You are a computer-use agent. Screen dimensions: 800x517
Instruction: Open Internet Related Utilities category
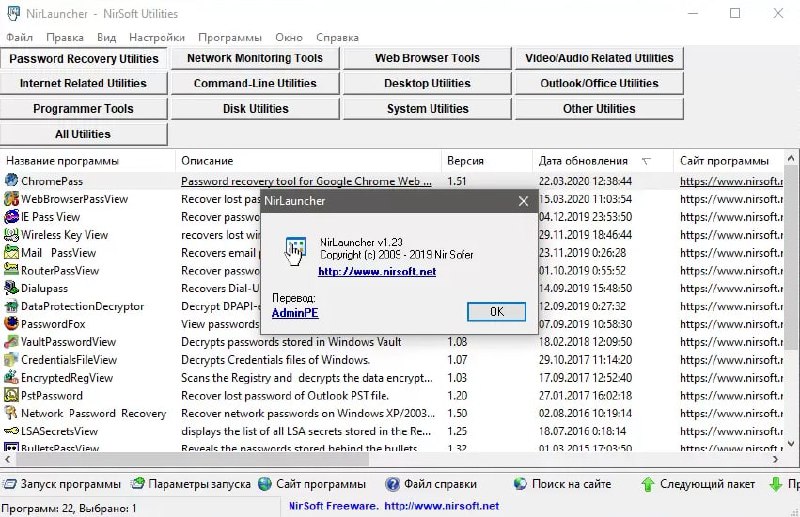[x=83, y=83]
